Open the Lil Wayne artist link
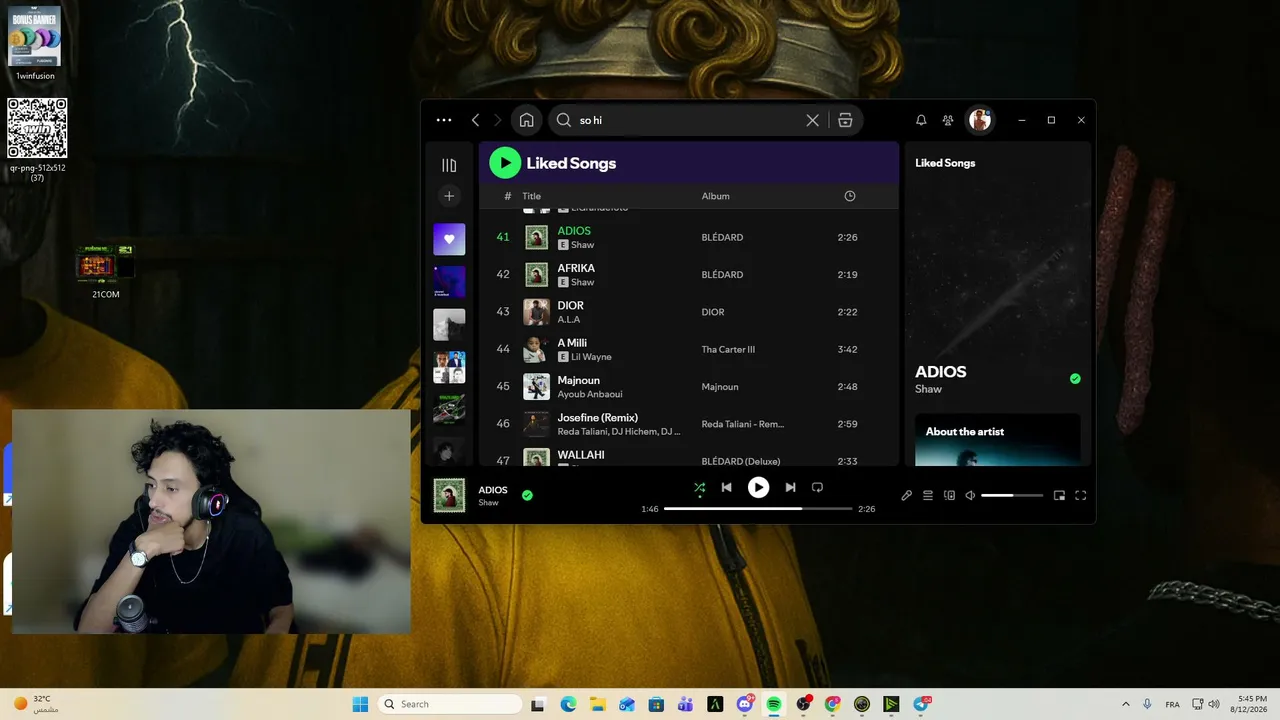 coord(591,357)
